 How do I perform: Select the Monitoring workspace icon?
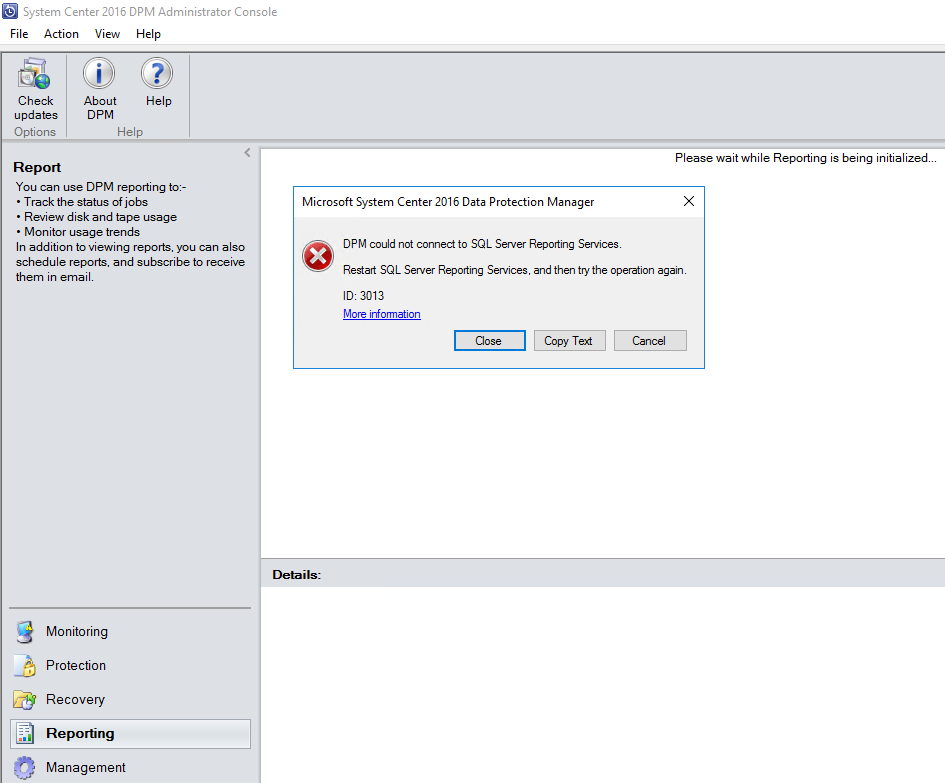(25, 632)
